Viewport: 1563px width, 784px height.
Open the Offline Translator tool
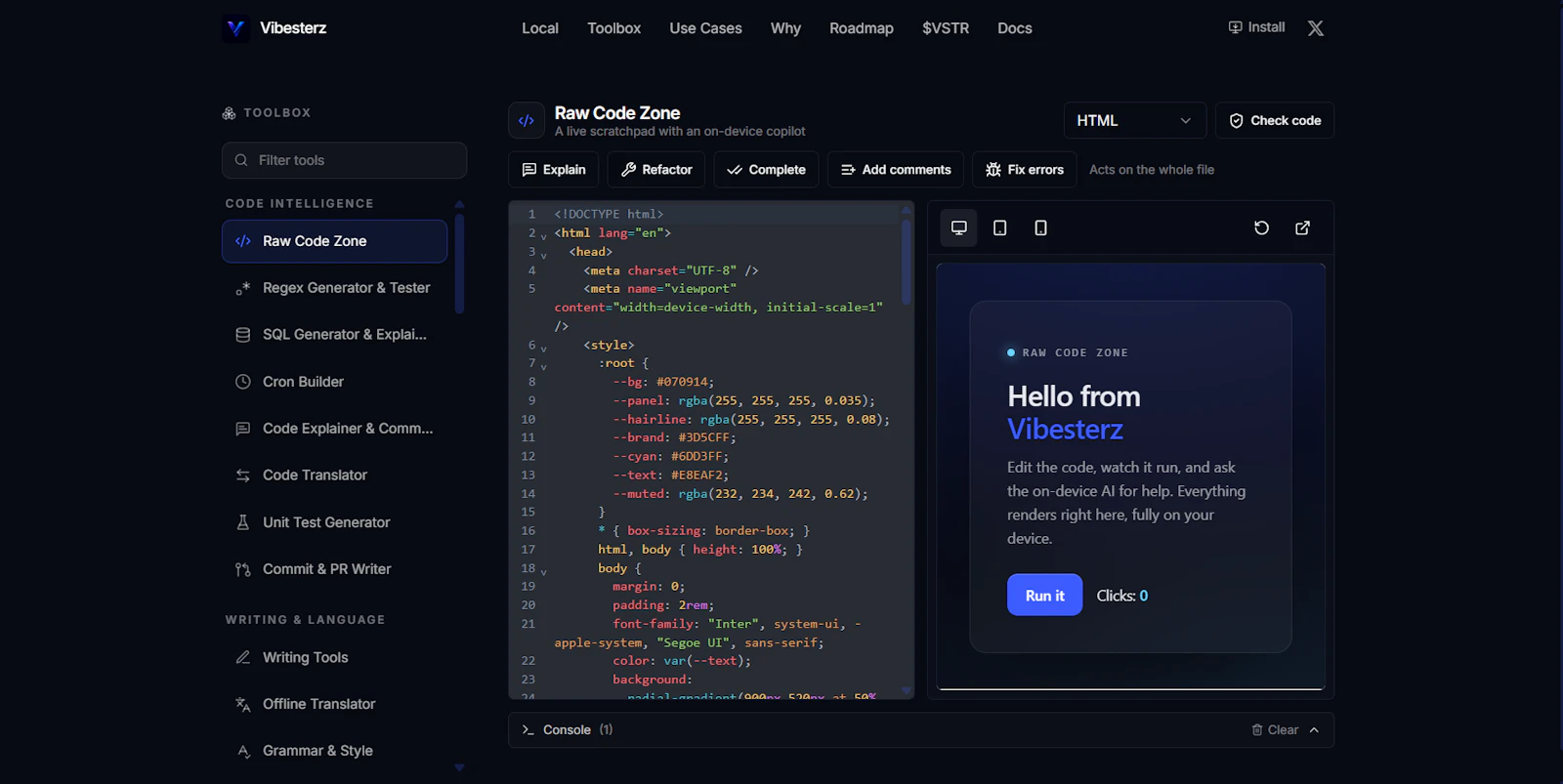coord(334,704)
